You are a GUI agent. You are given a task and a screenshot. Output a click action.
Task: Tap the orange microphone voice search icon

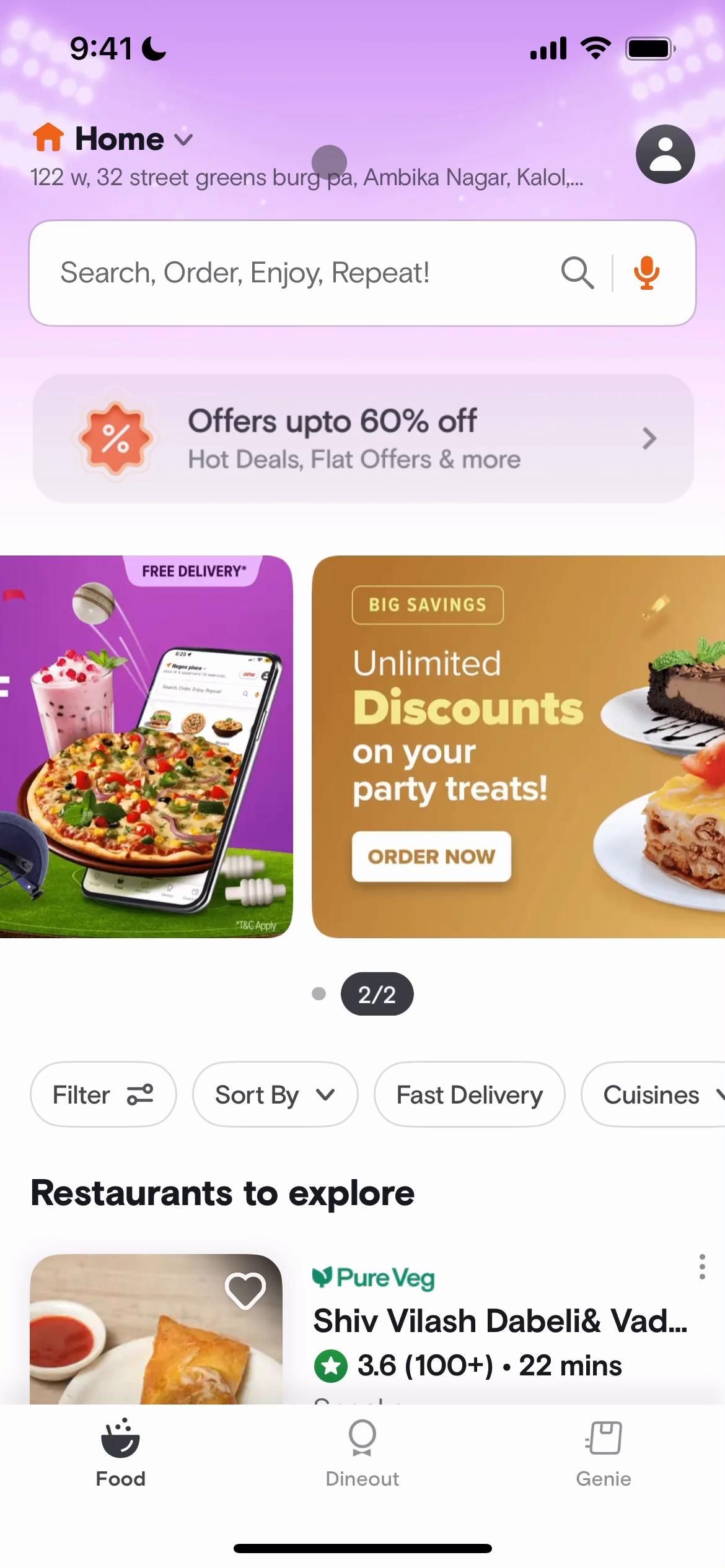(x=646, y=272)
